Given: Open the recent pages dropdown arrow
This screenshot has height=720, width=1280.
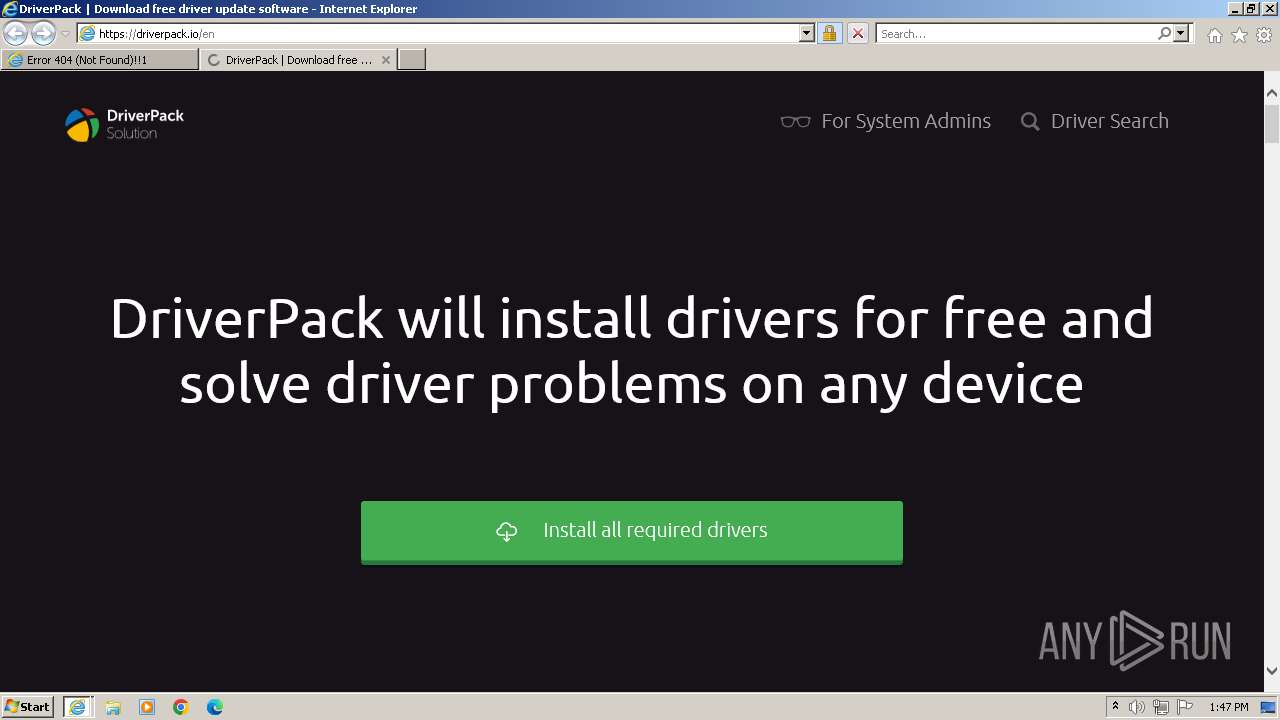Looking at the screenshot, I should 65,34.
